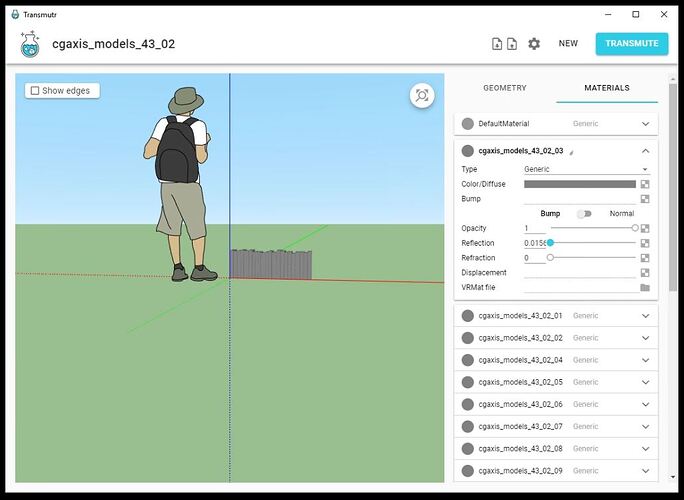The height and width of the screenshot is (500, 684).
Task: Open texture picker for Opacity
Action: (x=645, y=228)
